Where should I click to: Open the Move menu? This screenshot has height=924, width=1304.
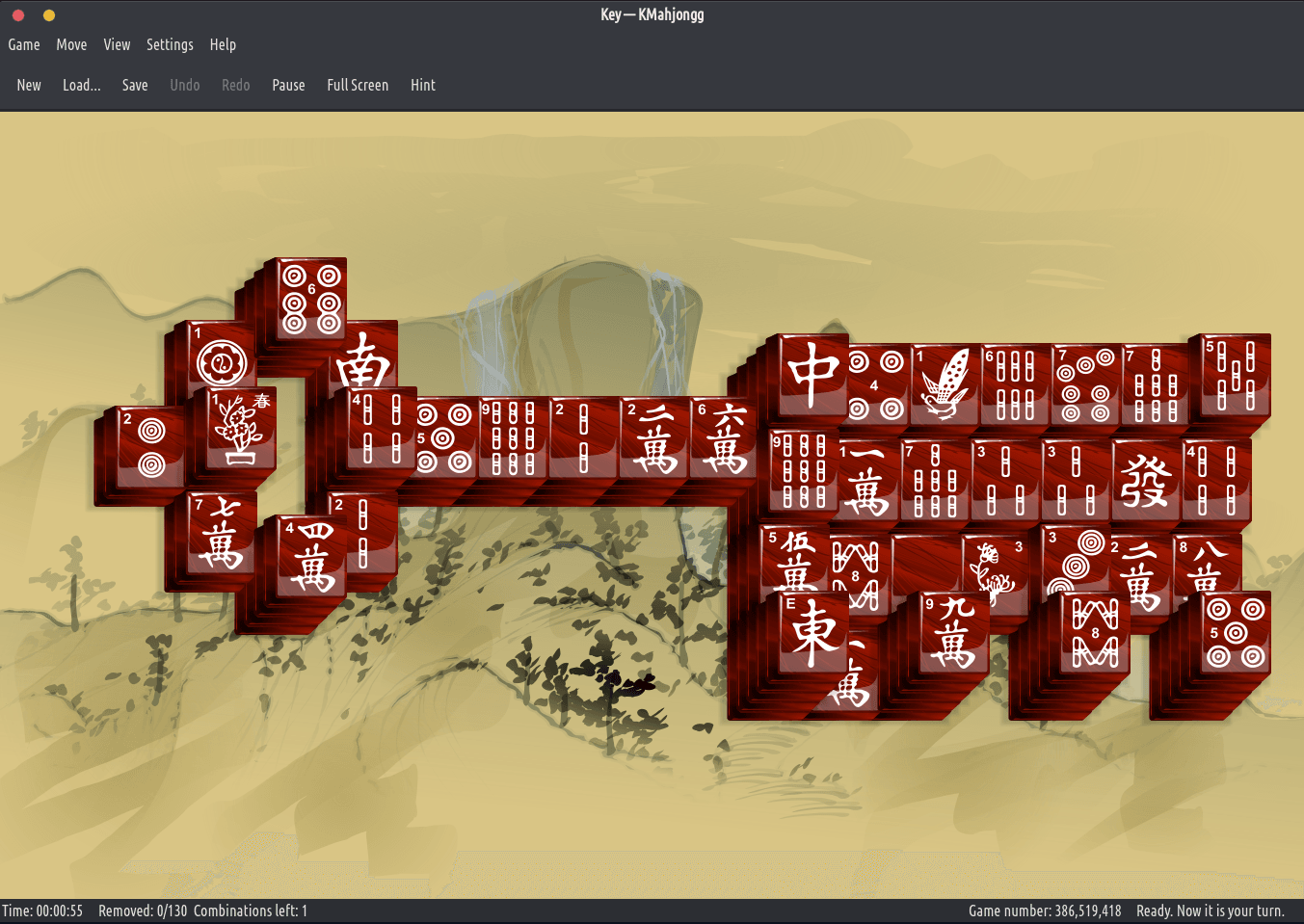71,44
